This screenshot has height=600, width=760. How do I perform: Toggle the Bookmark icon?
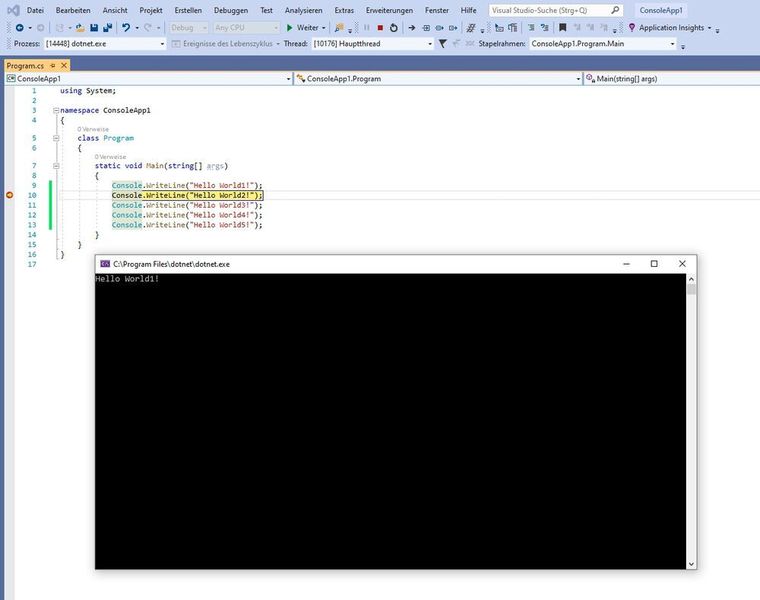pyautogui.click(x=562, y=28)
